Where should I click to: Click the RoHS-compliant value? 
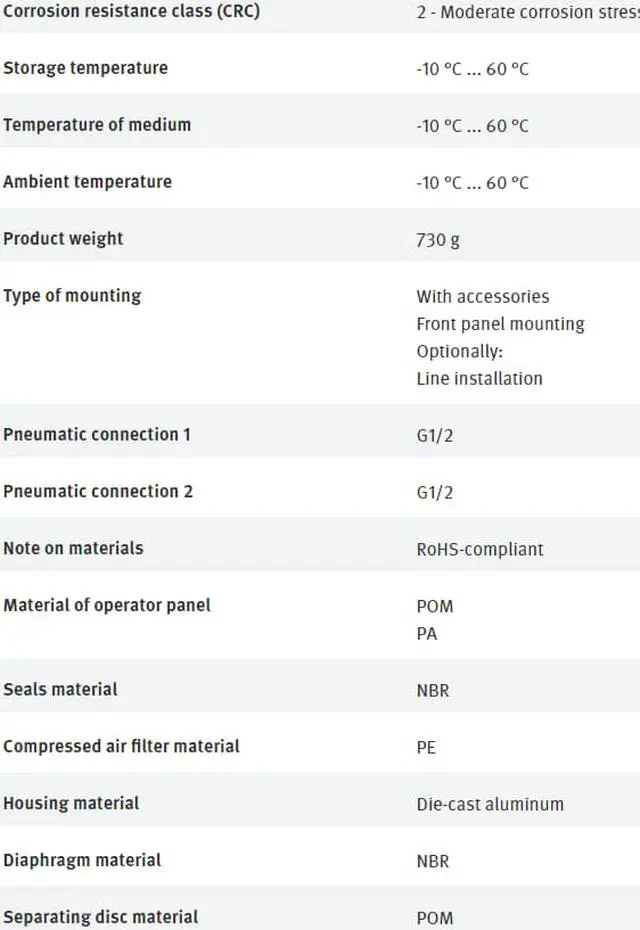pos(480,549)
